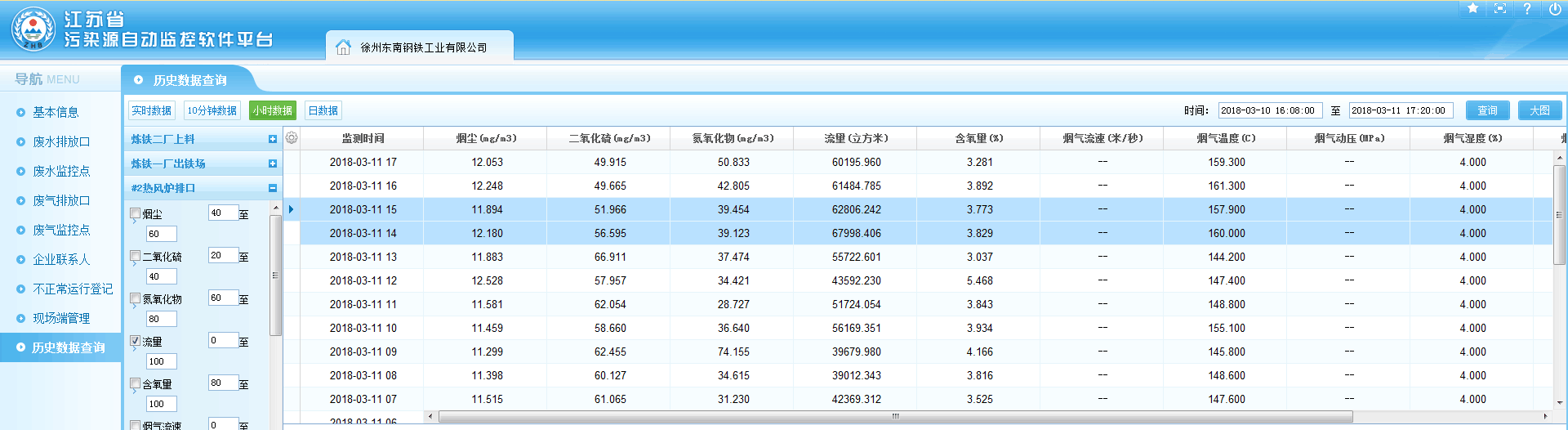Open 废气排放口 in navigation menu
Image resolution: width=1568 pixels, height=430 pixels.
coord(61,201)
